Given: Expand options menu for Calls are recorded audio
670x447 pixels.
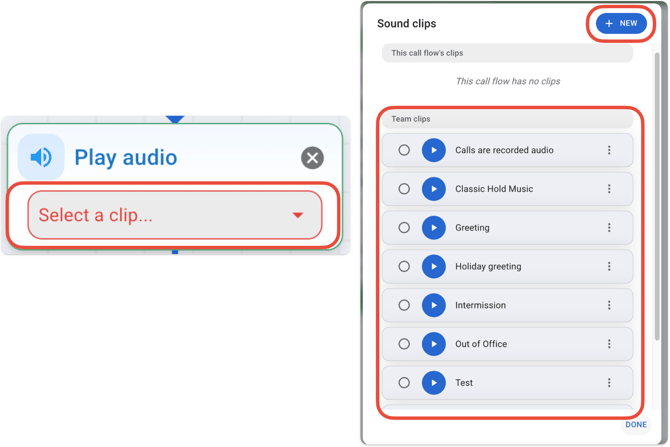Looking at the screenshot, I should click(x=609, y=150).
